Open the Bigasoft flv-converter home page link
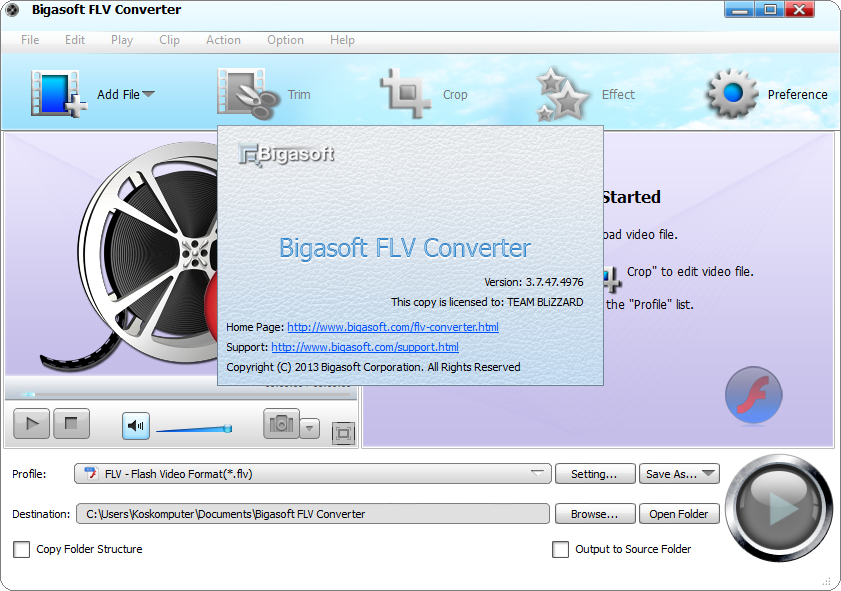The image size is (841, 591). pos(393,327)
